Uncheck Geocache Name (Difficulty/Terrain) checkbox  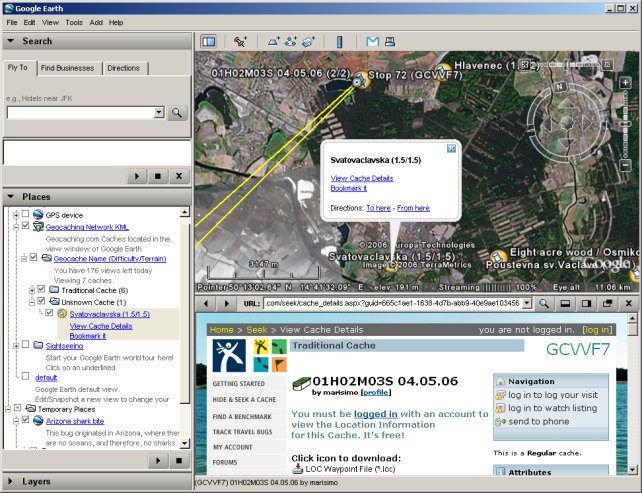point(34,257)
